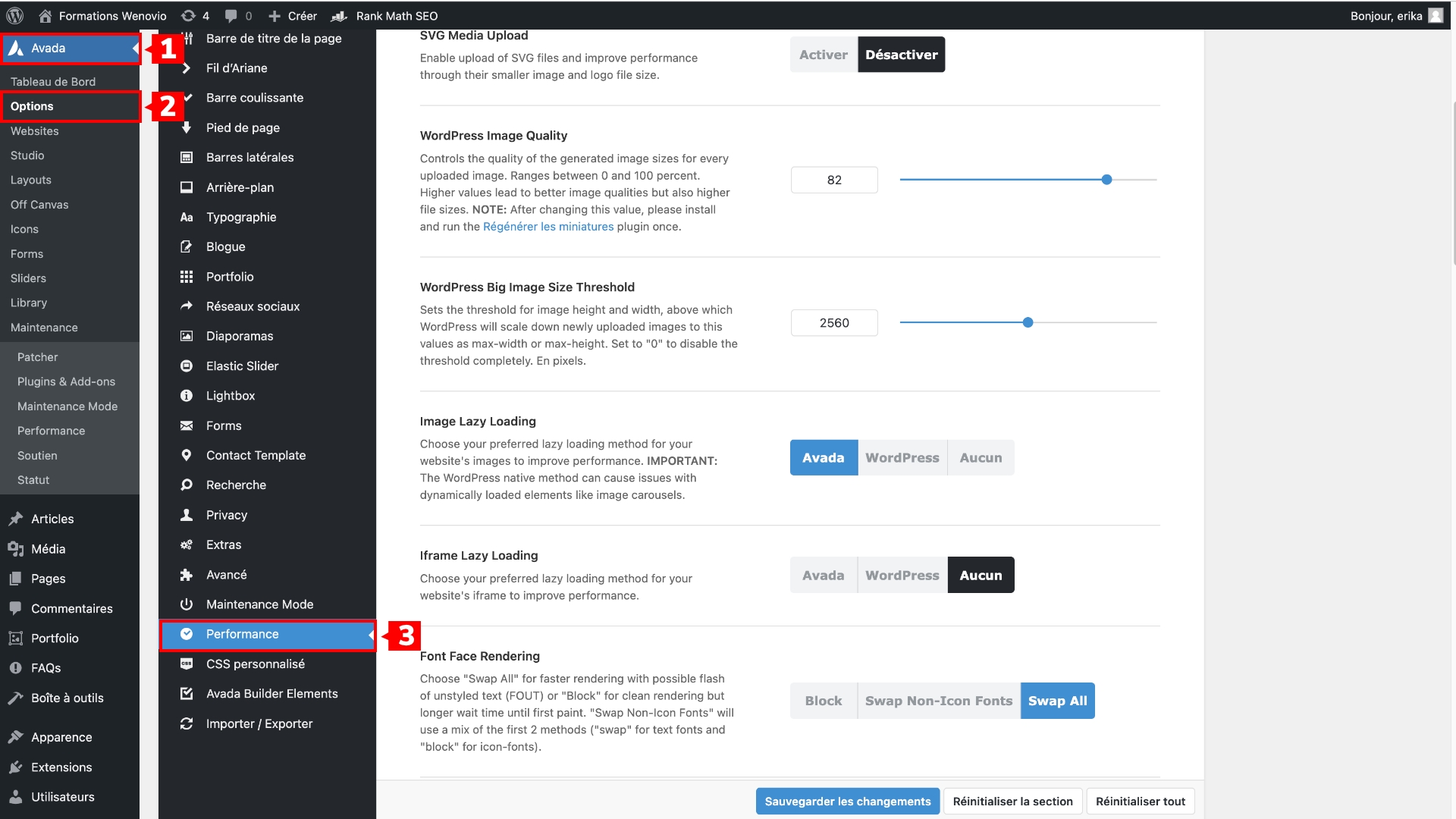This screenshot has width=1456, height=819.
Task: Click the Maintenance Mode power icon
Action: pos(187,604)
